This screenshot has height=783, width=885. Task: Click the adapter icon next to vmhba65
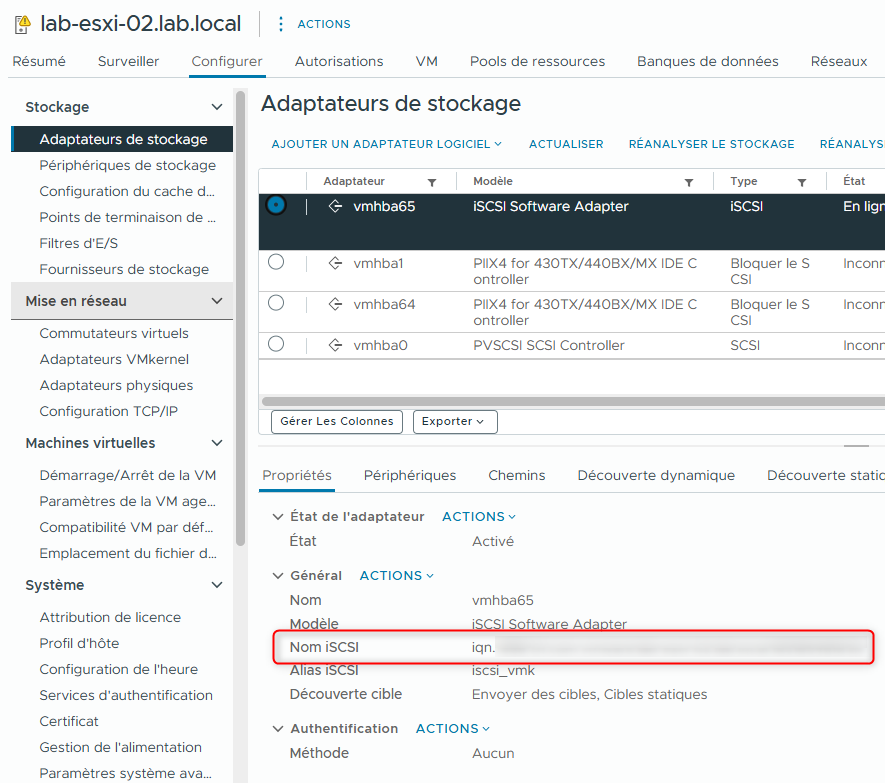[335, 205]
